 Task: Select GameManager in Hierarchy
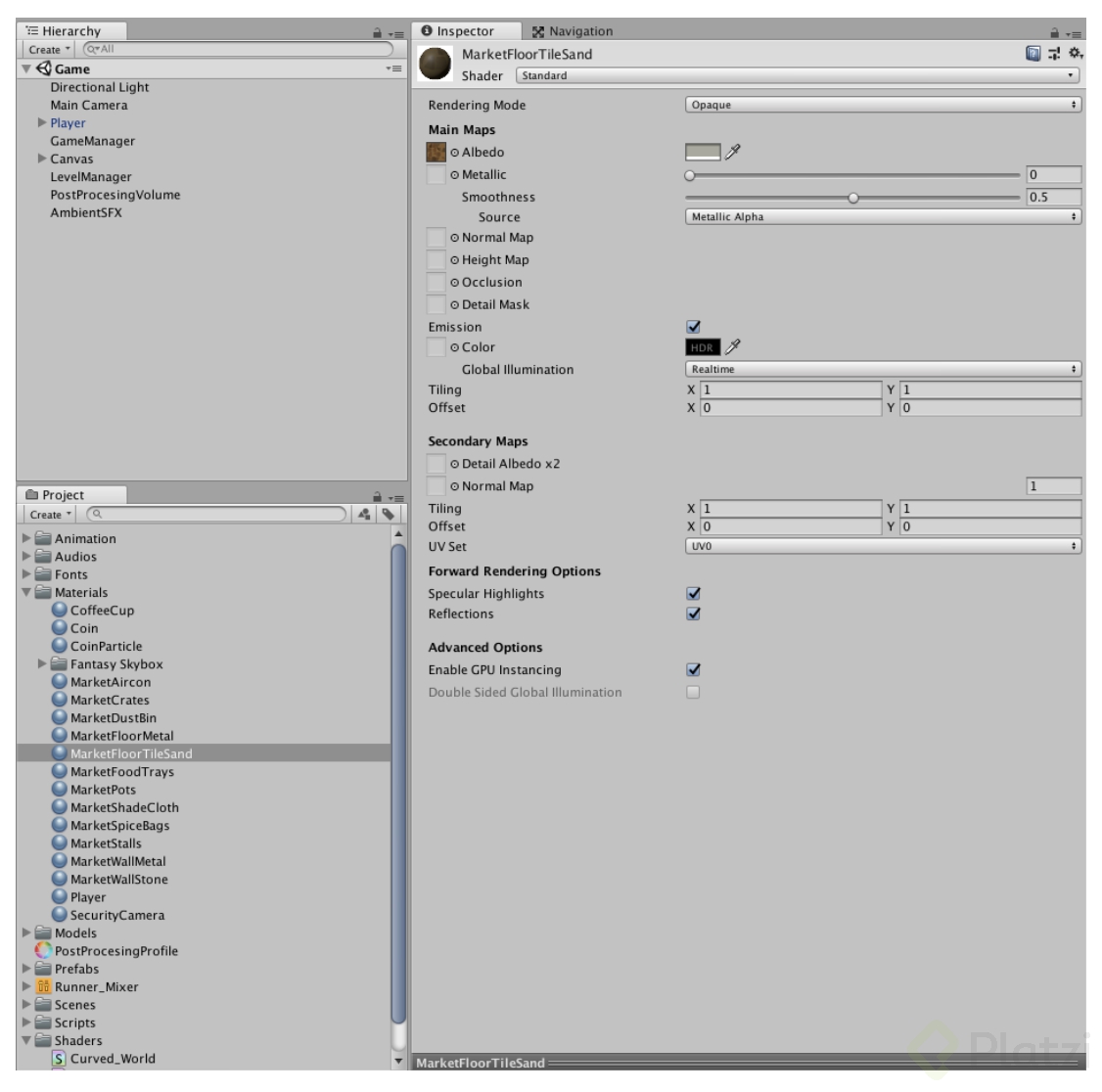point(92,141)
